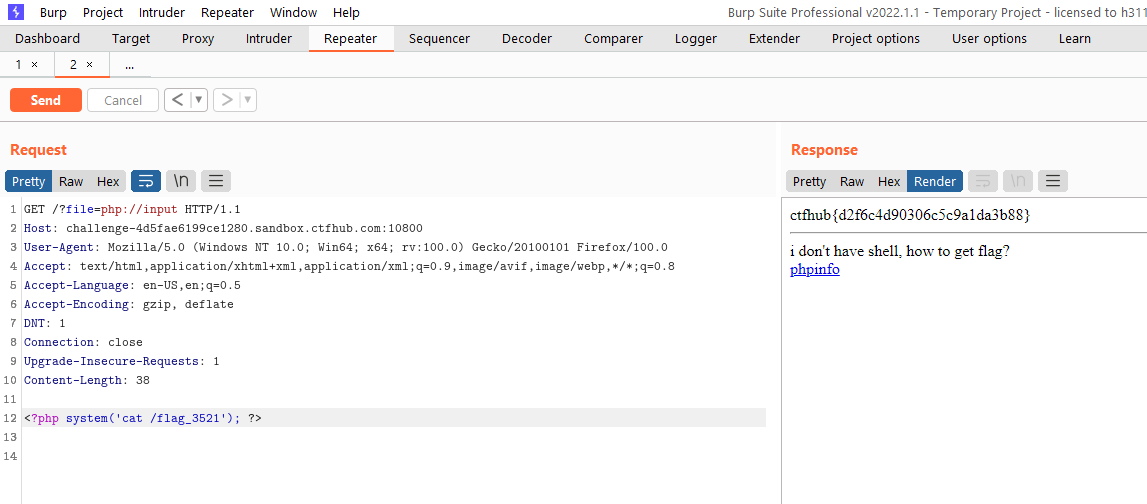The height and width of the screenshot is (504, 1147).
Task: Toggle \n display in the Response panel
Action: point(1018,181)
